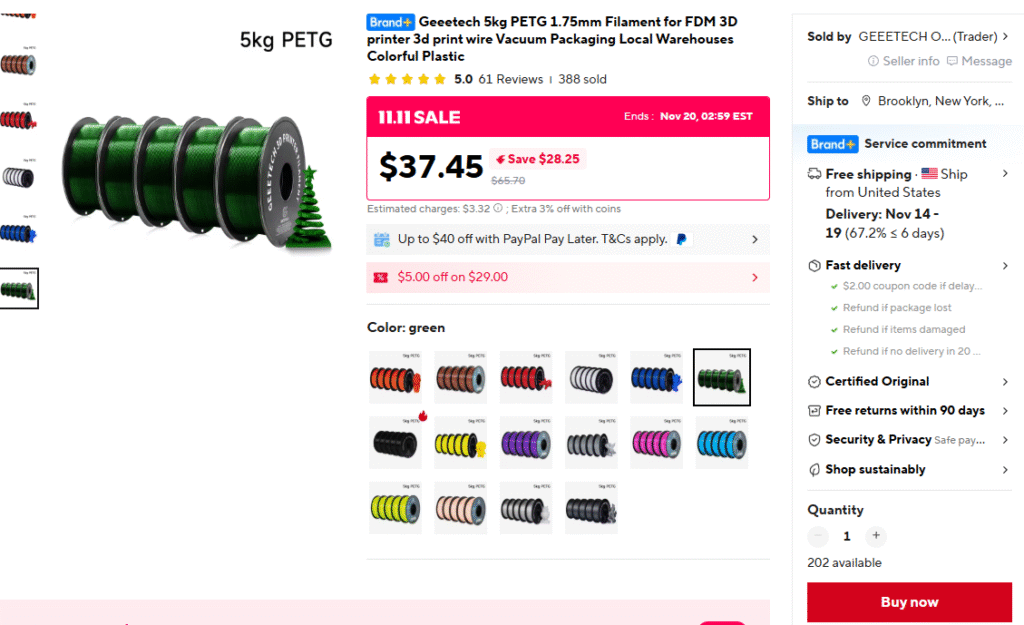Increase quantity with the plus button

[x=876, y=536]
